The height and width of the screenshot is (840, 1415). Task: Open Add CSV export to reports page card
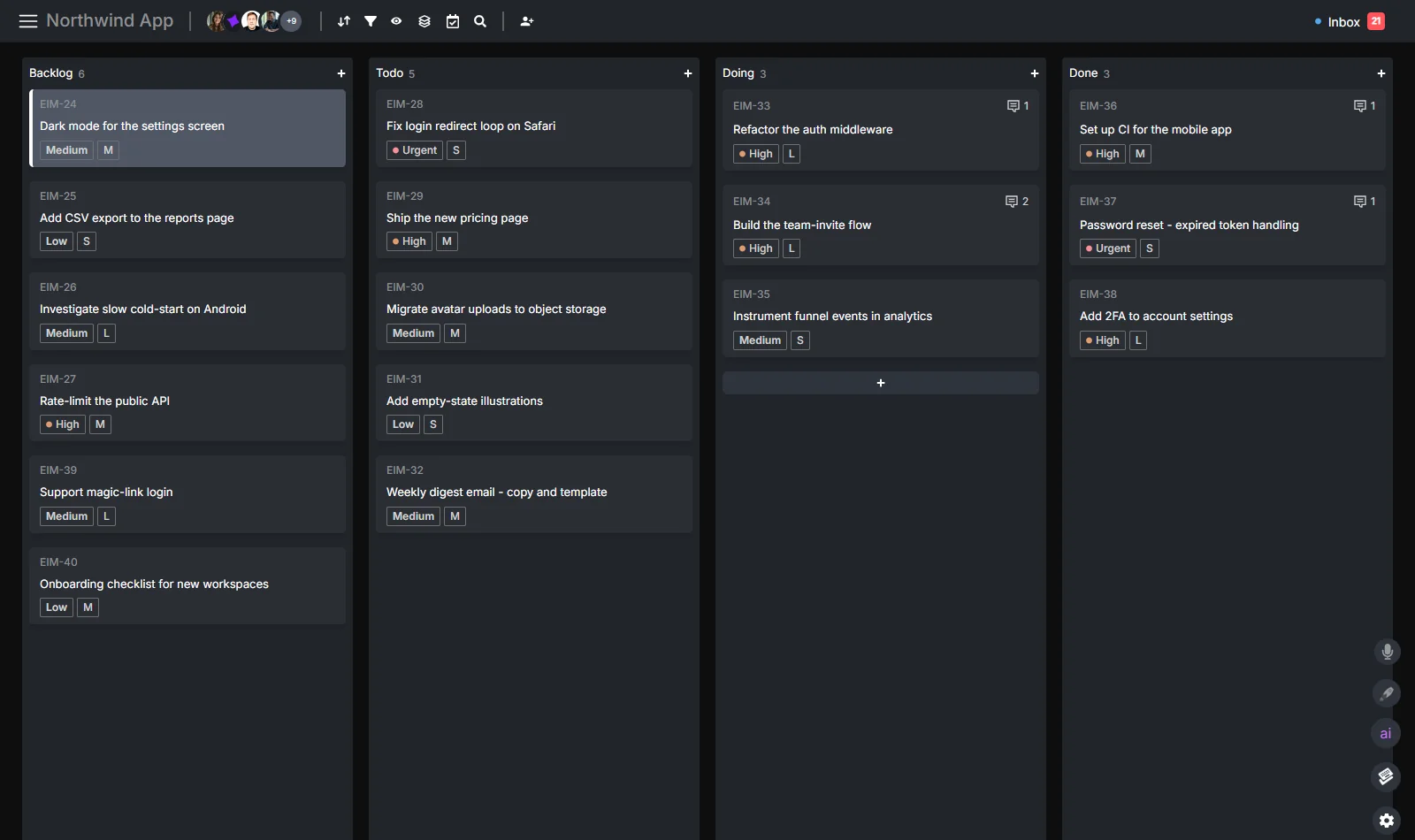tap(187, 220)
